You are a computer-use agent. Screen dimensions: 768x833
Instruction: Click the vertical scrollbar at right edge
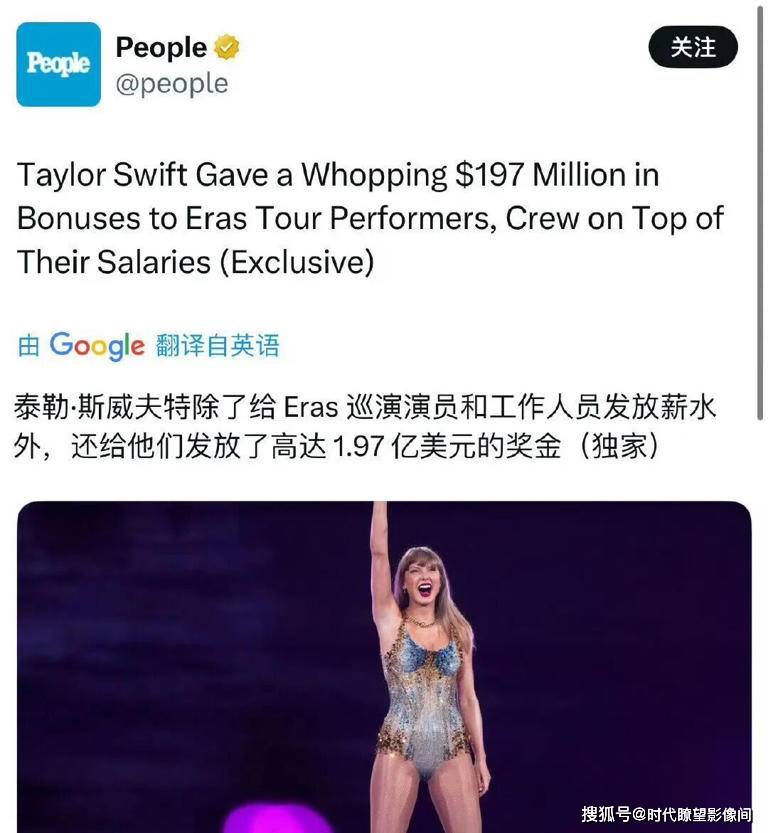click(760, 211)
